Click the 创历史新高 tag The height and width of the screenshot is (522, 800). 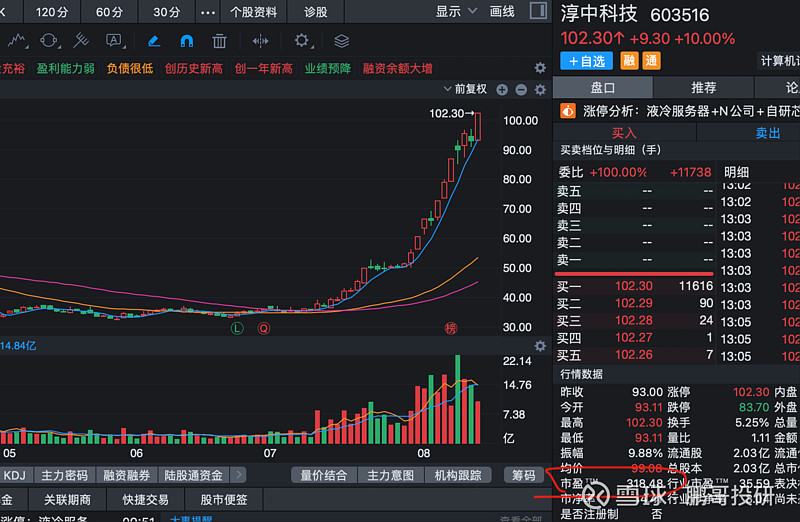[x=193, y=68]
